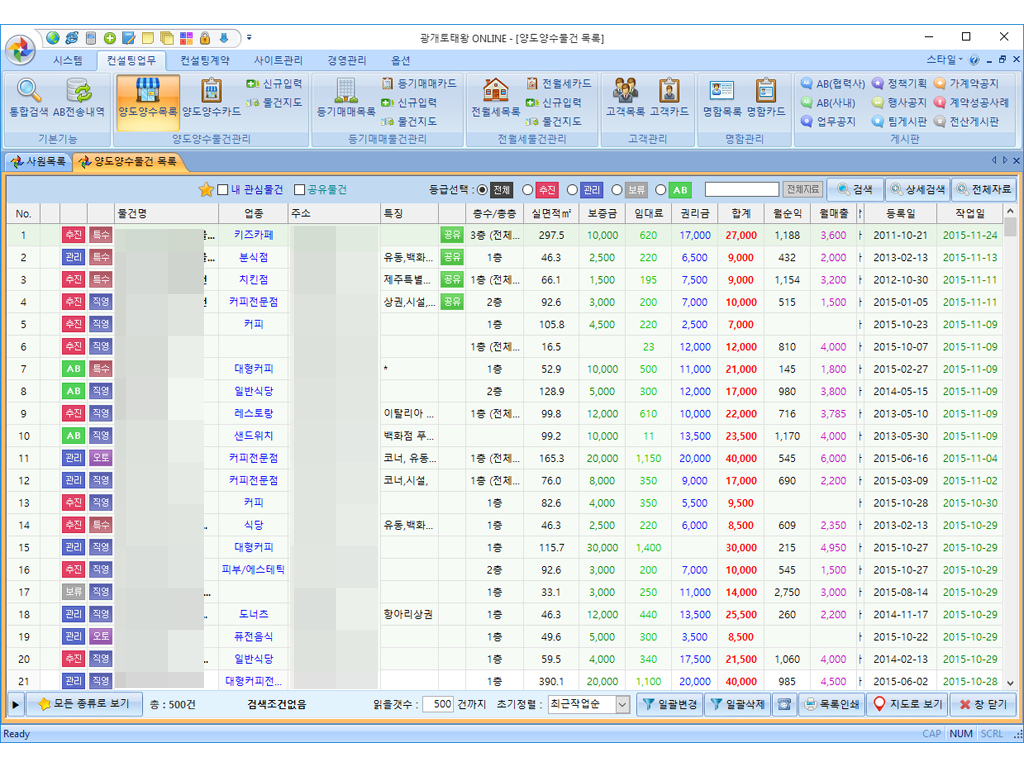The image size is (1024, 768).
Task: Click the 전체자료 button with magnifier
Action: (x=984, y=189)
